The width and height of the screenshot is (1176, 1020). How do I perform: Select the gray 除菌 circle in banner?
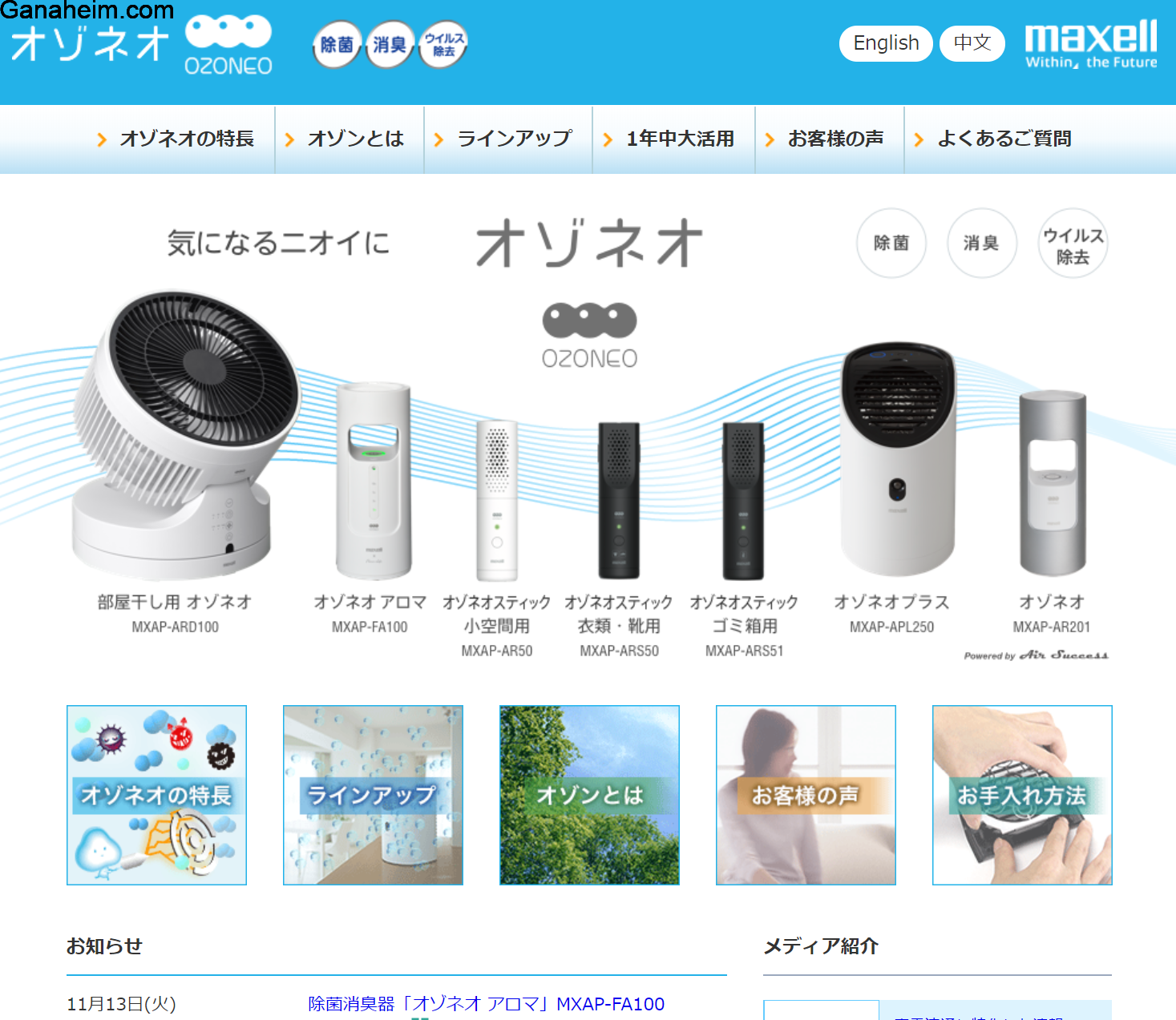[x=891, y=244]
